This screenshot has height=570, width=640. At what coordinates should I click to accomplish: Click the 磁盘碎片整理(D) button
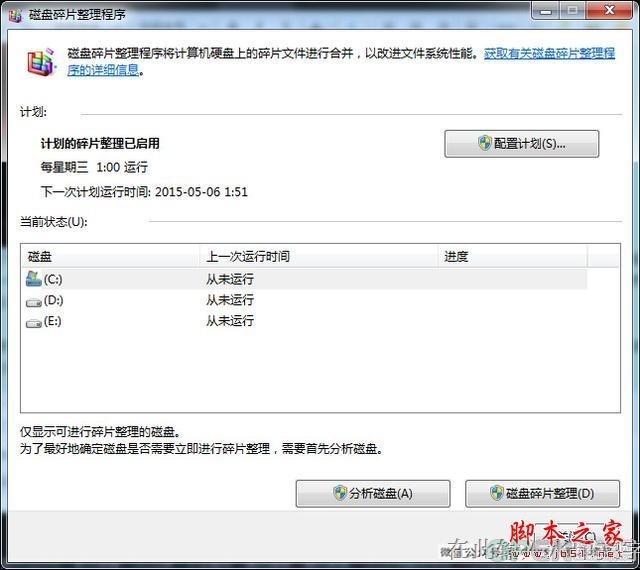tap(542, 493)
